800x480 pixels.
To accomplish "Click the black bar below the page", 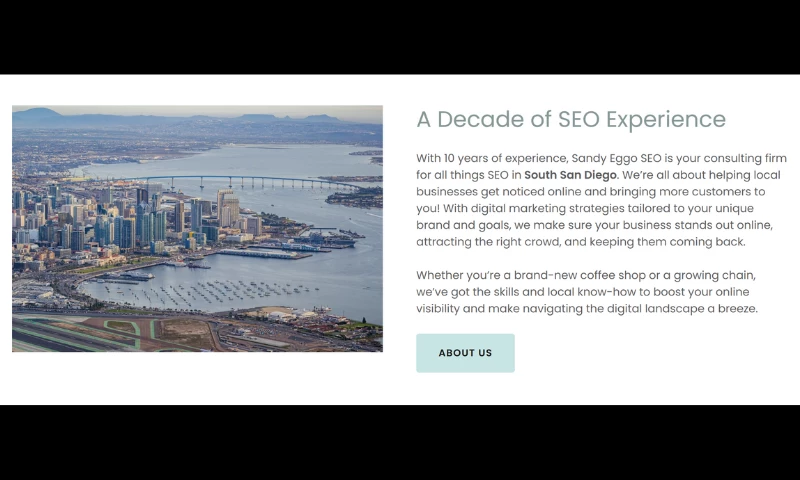I will point(400,442).
